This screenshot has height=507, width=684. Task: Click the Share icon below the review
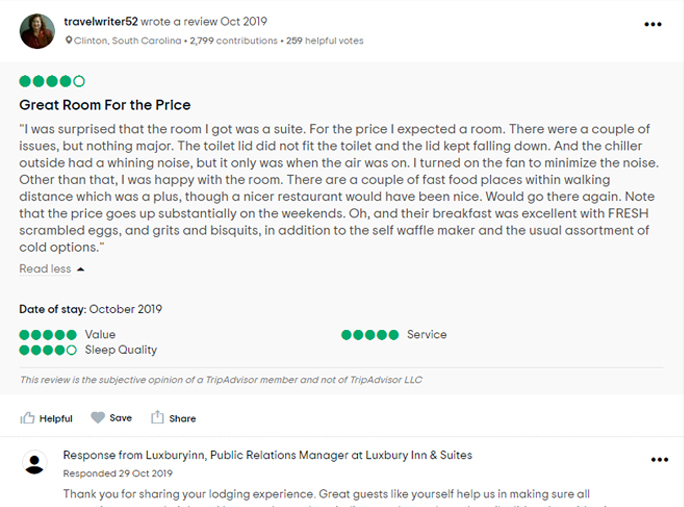click(x=157, y=418)
